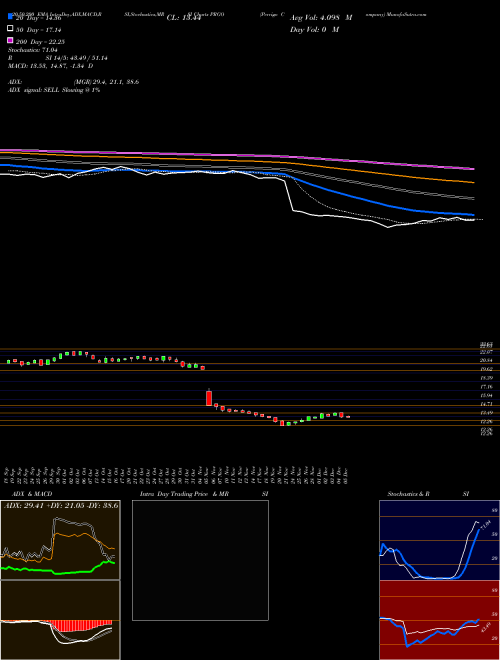Click the MACD histogram panel

pos(60,620)
